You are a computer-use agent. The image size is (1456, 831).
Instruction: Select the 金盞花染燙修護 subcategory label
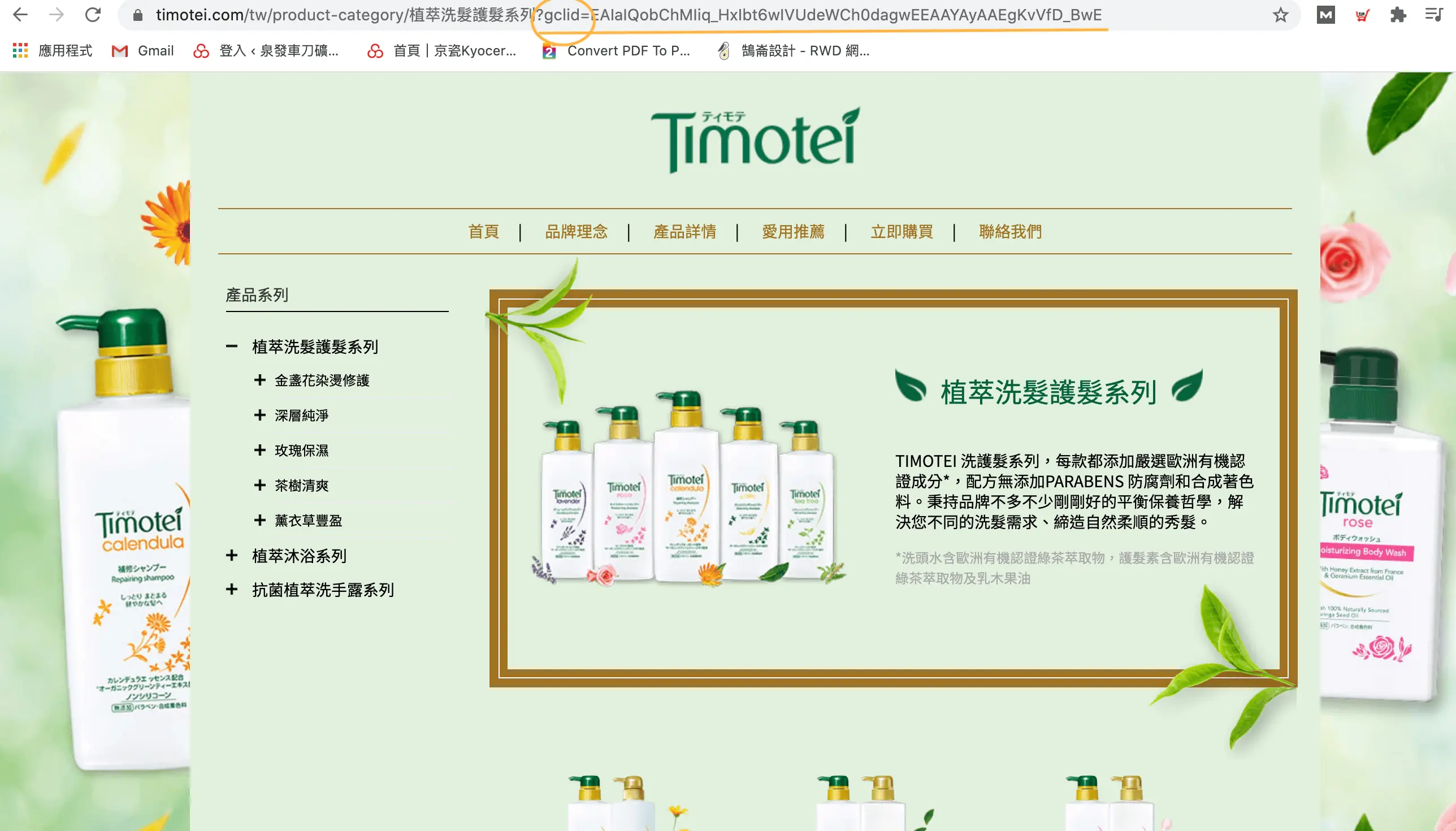coord(322,380)
